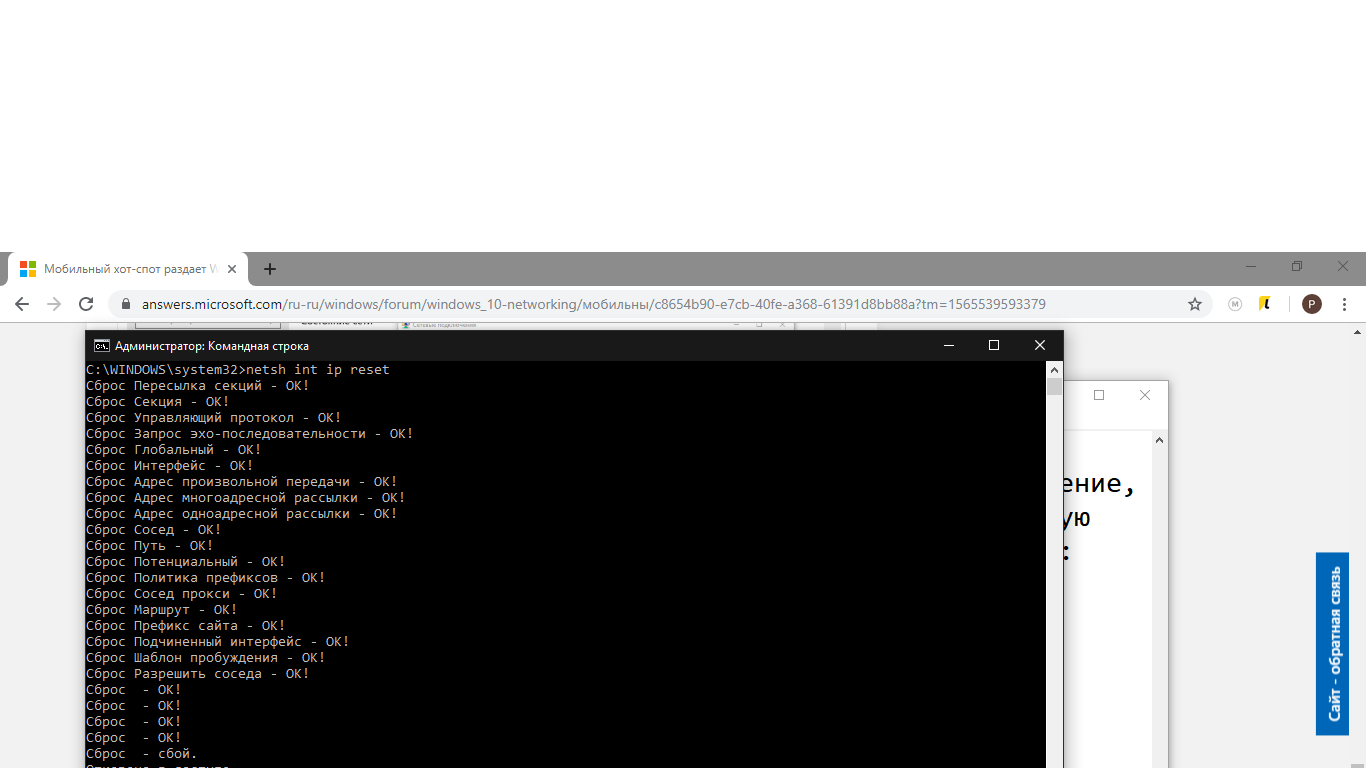Open the yellow extension icon
Viewport: 1366px width, 768px height.
point(1265,304)
